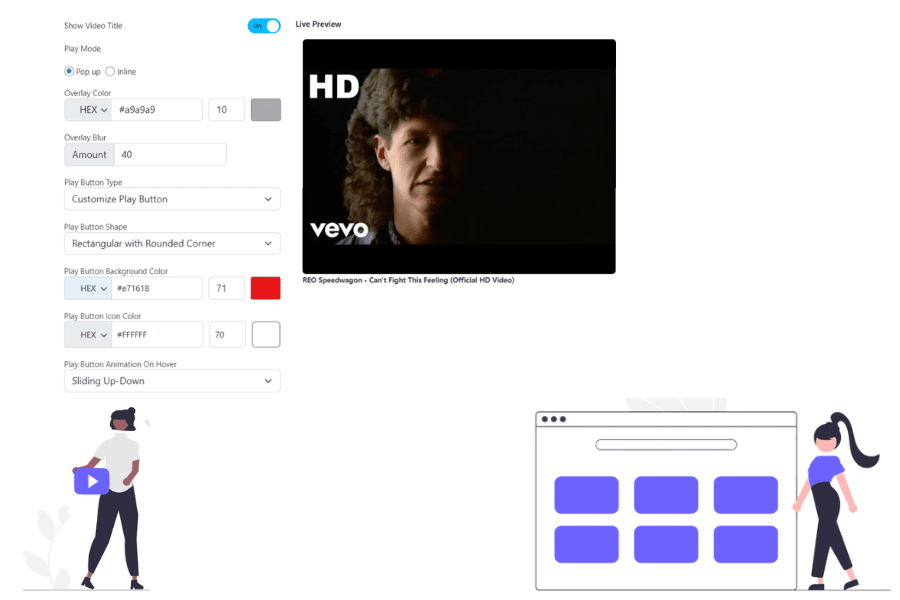Click the REO Speedwagon video thumbnail
900x600 pixels.
(458, 156)
